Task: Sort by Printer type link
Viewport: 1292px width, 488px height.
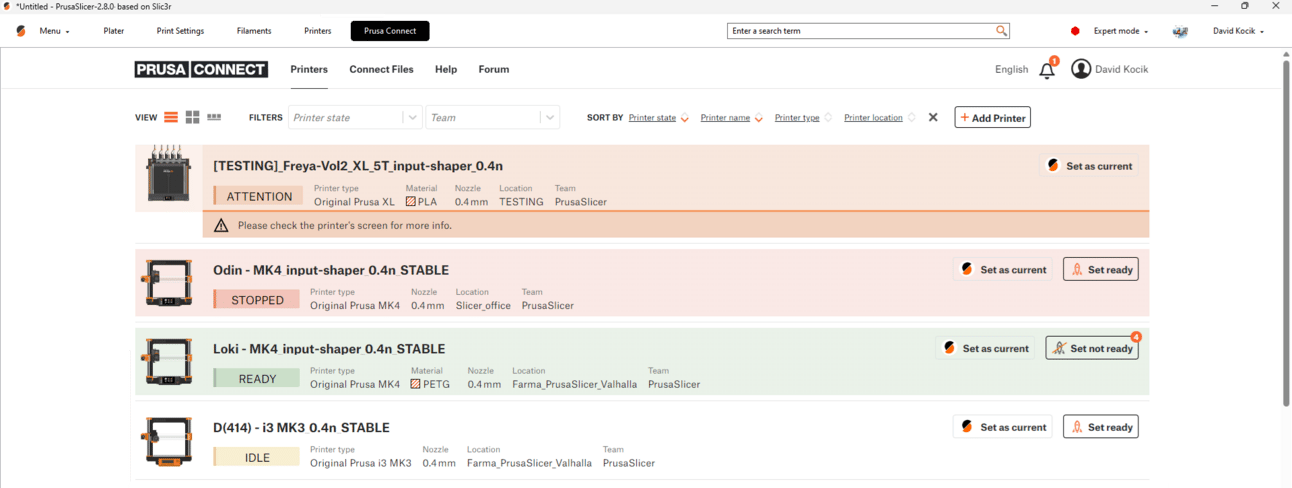Action: [x=797, y=118]
